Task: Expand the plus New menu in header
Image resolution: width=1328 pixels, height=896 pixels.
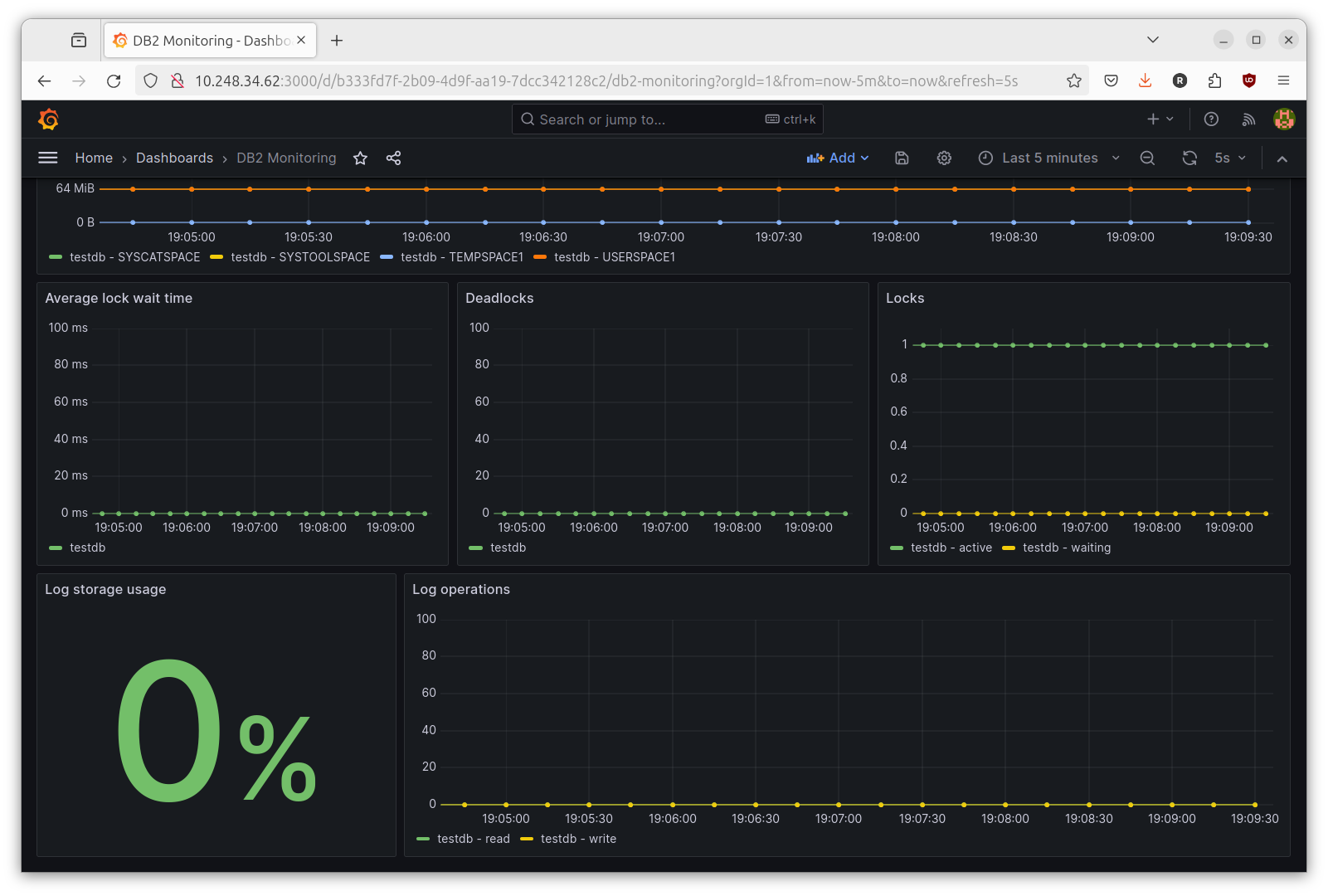Action: tap(1160, 119)
